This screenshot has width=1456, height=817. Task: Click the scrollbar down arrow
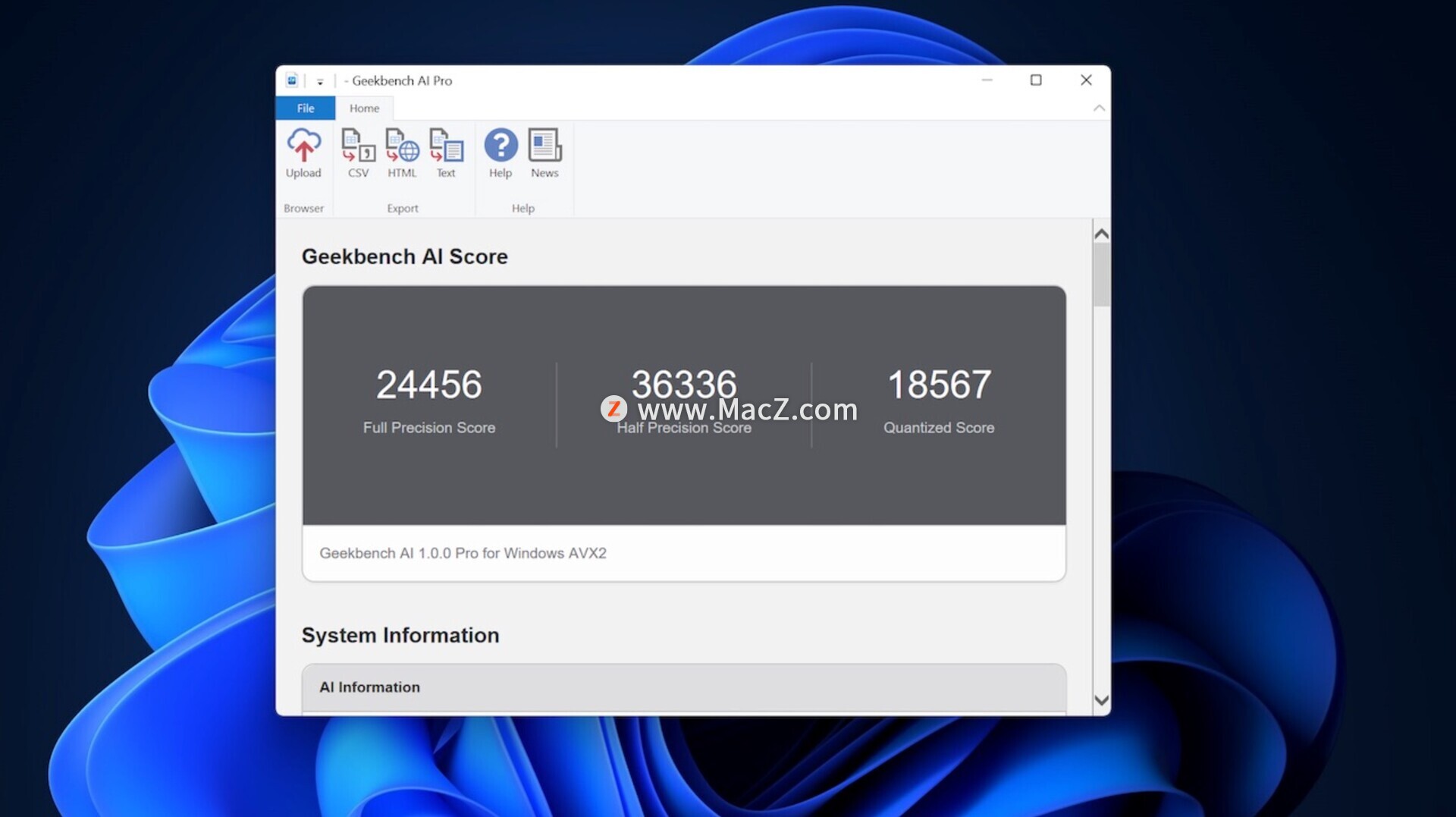click(x=1102, y=700)
